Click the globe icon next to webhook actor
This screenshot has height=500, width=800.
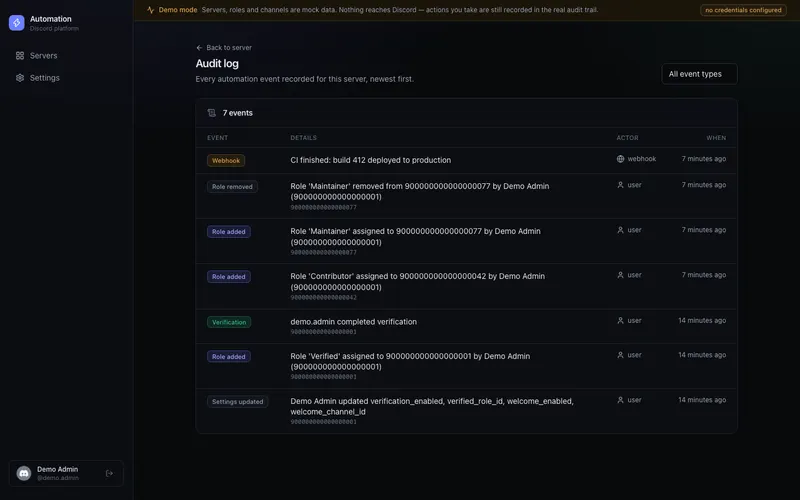pos(620,159)
